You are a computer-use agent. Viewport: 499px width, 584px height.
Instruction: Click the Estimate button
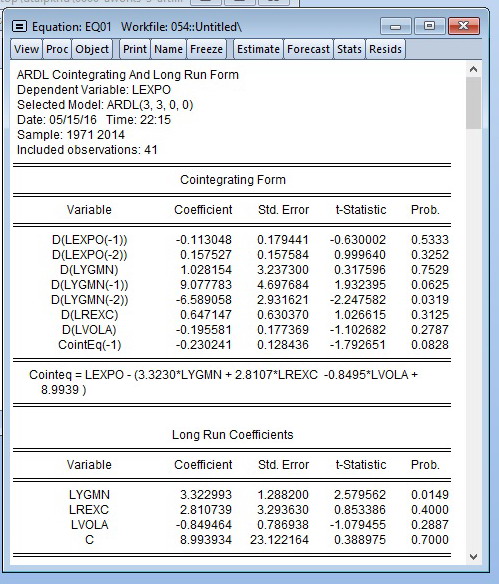click(x=258, y=49)
